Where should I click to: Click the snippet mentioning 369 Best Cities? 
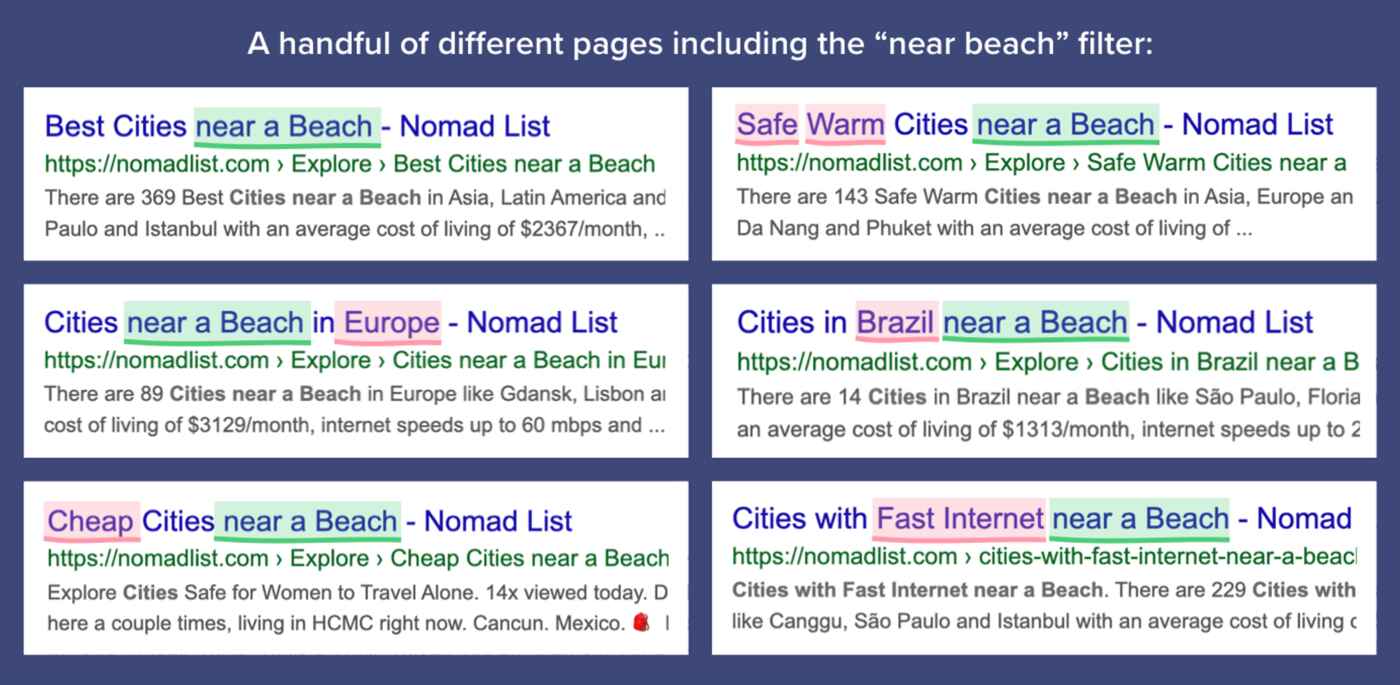tap(355, 213)
